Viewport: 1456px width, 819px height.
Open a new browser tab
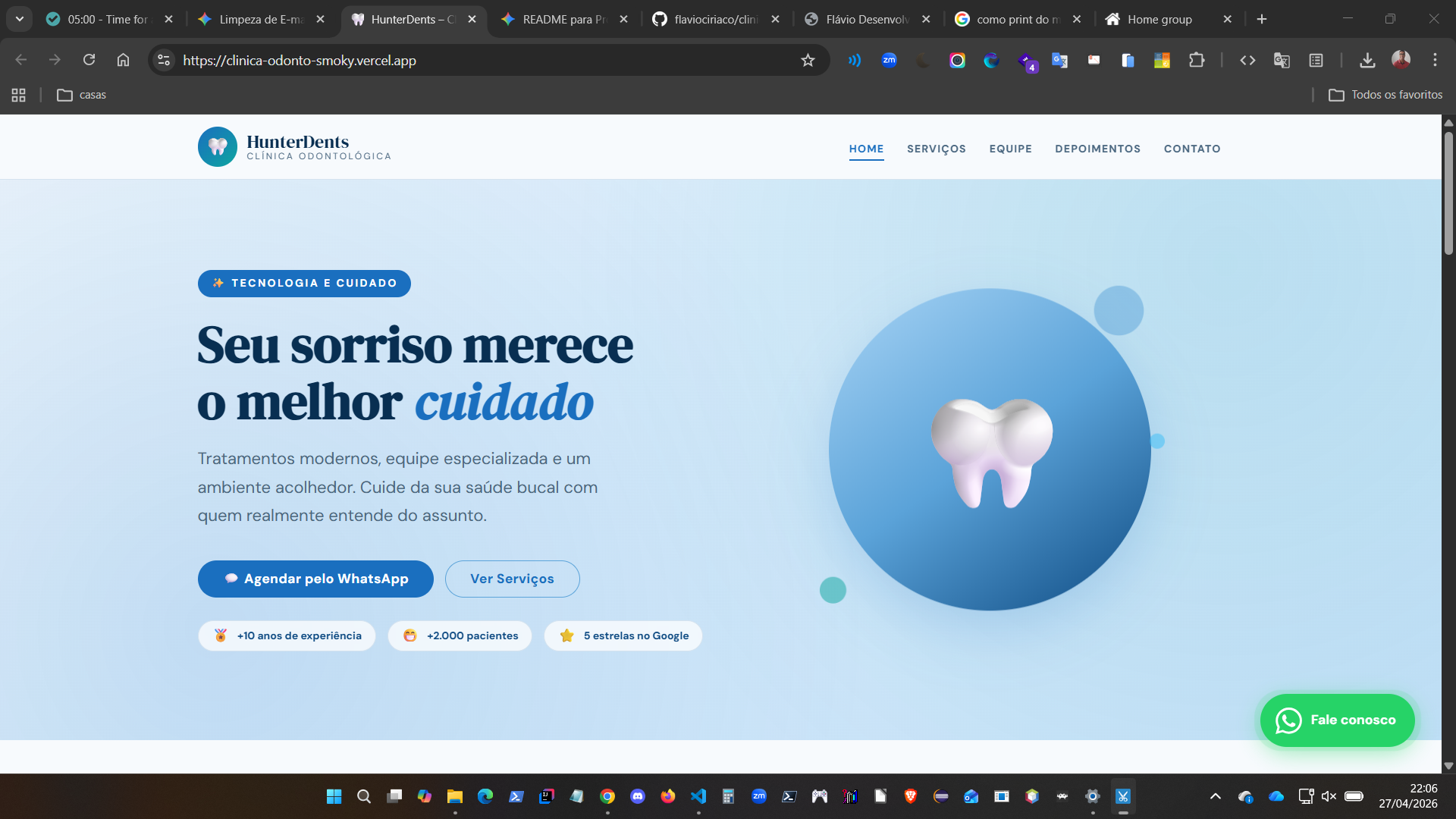click(1262, 19)
